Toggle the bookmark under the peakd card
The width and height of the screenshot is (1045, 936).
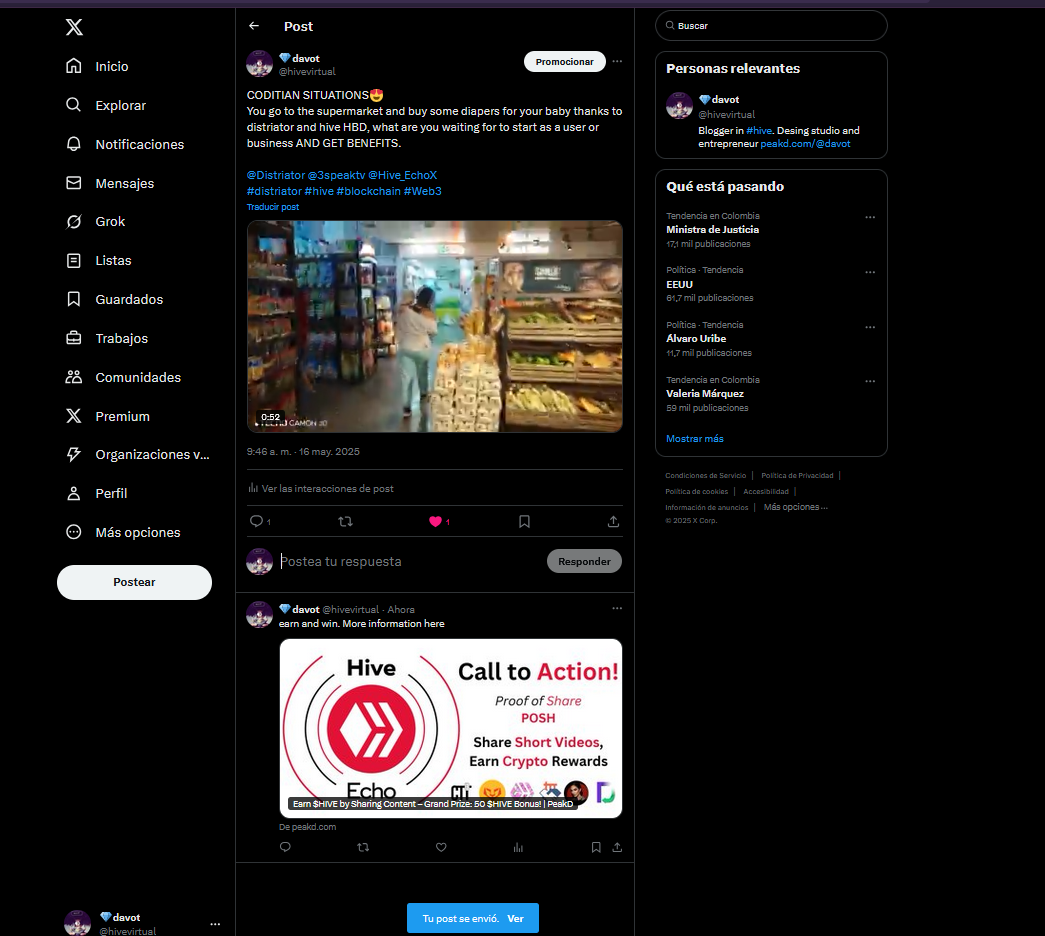pos(596,847)
